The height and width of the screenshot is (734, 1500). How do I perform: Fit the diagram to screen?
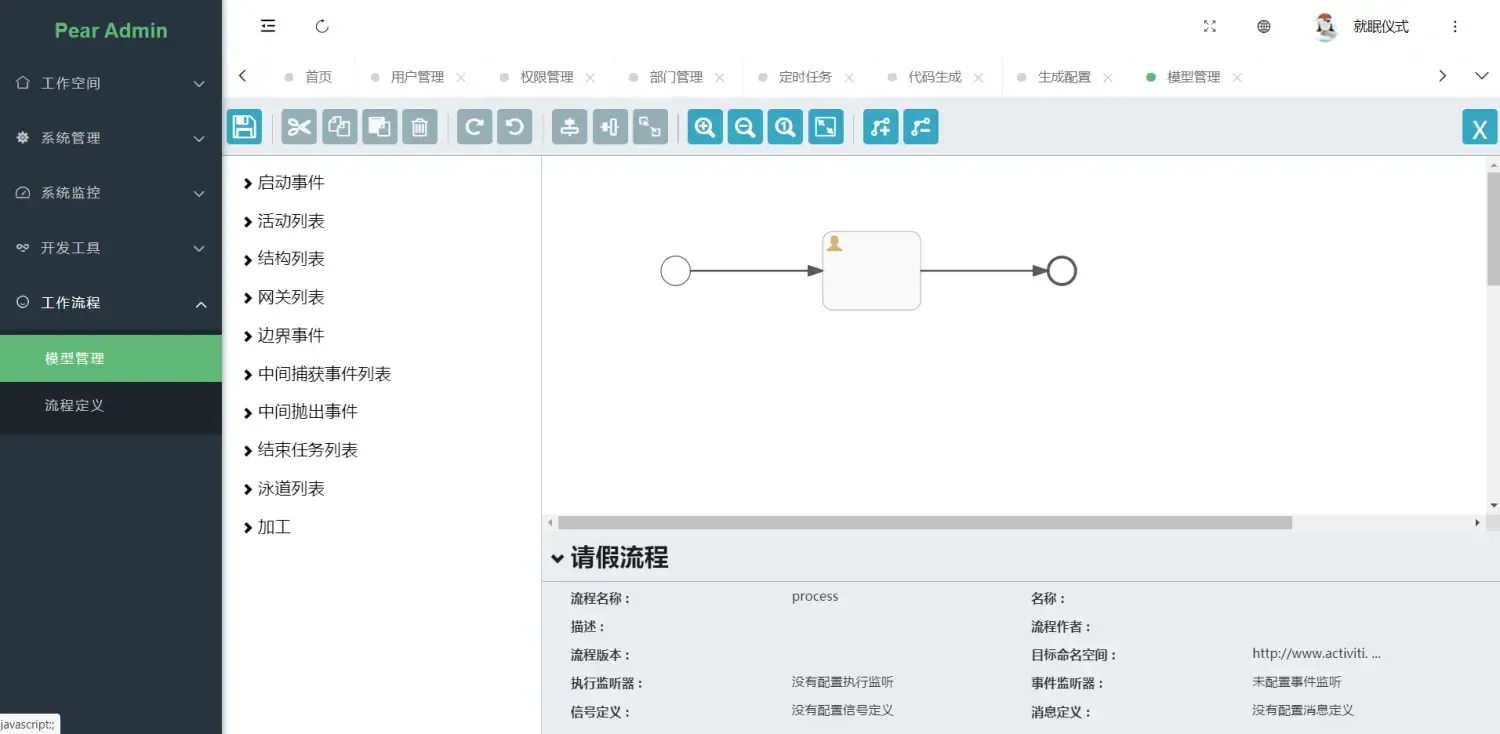point(825,126)
